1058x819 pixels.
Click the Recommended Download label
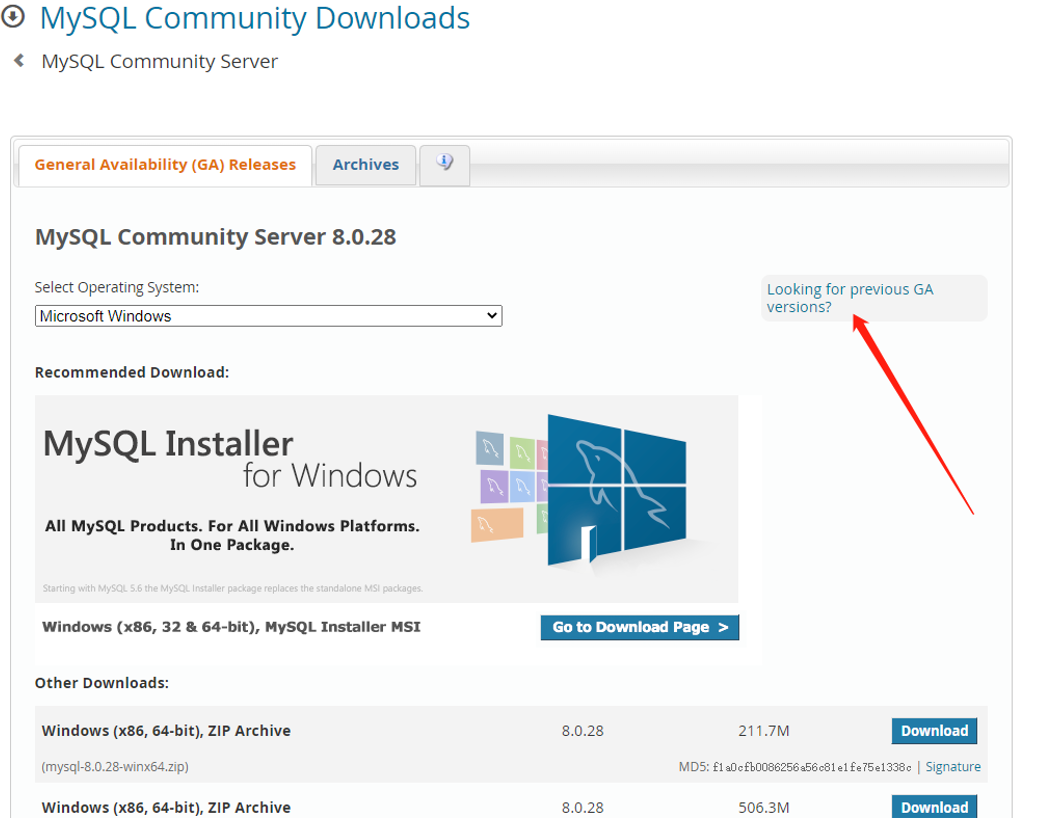[x=132, y=372]
